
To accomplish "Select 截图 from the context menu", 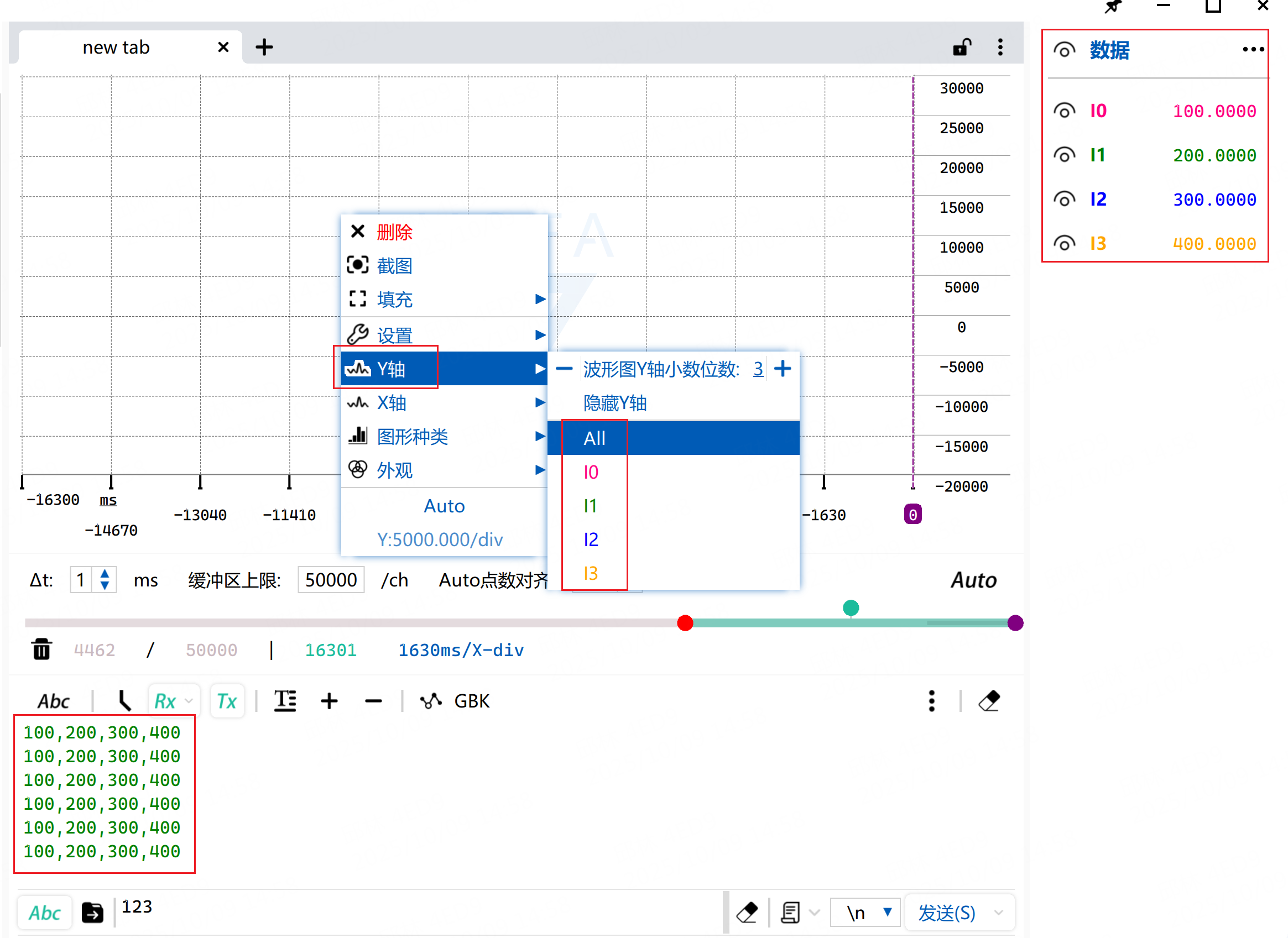I will (394, 266).
